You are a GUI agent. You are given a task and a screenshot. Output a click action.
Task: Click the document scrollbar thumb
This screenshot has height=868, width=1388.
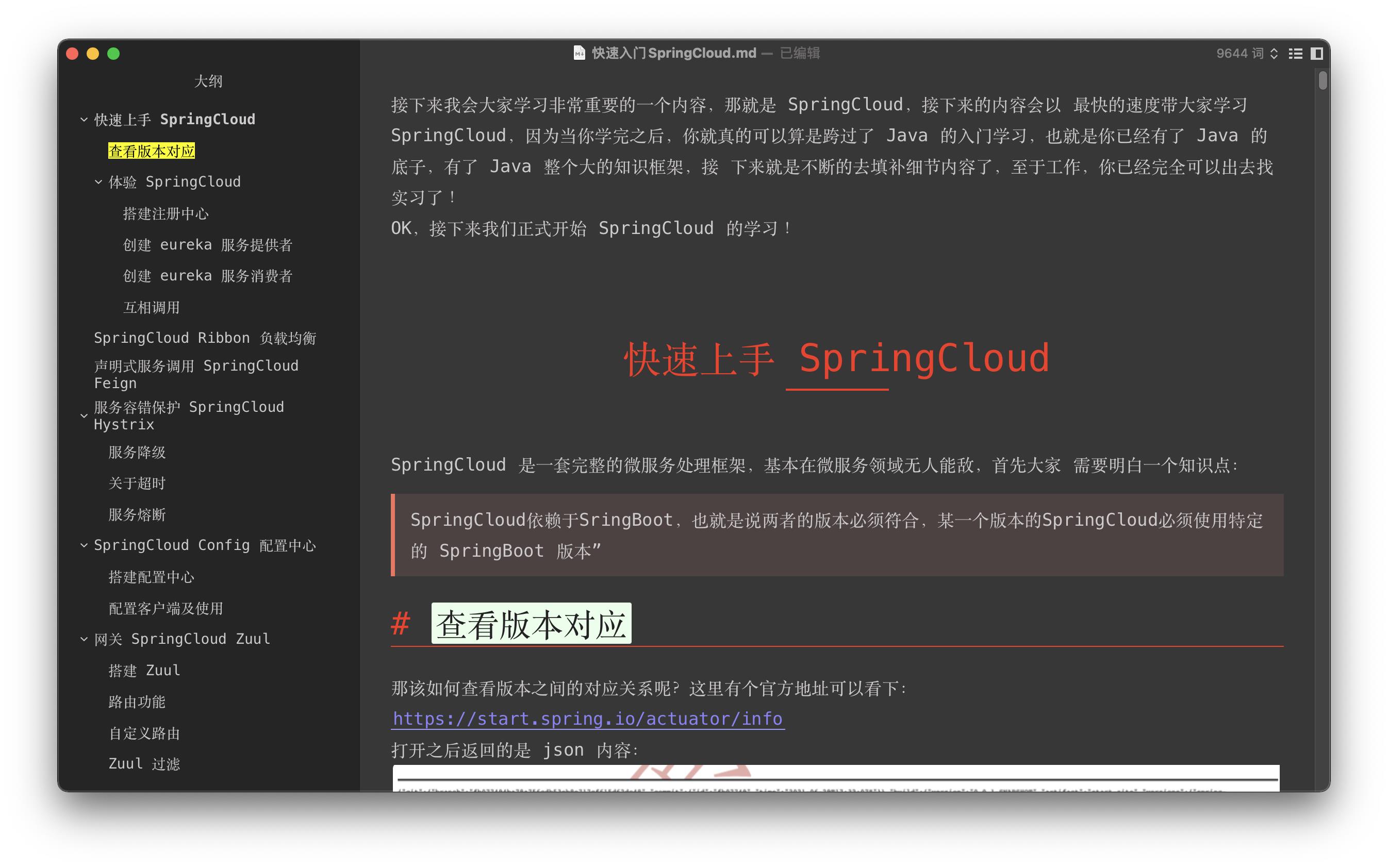click(x=1323, y=80)
